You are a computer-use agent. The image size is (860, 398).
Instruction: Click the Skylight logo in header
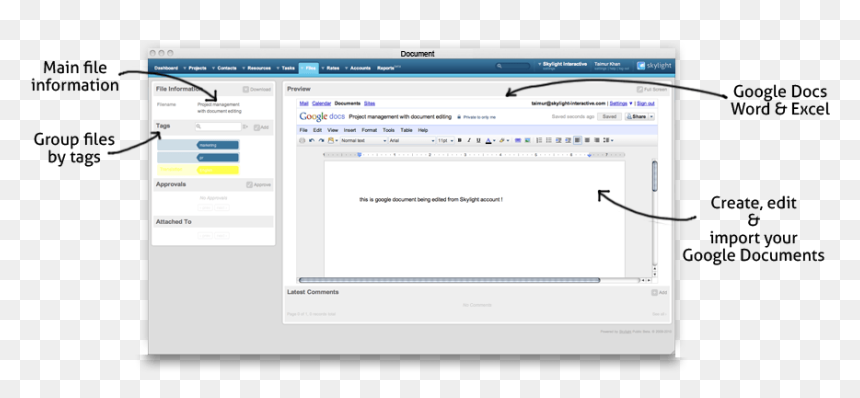[654, 66]
